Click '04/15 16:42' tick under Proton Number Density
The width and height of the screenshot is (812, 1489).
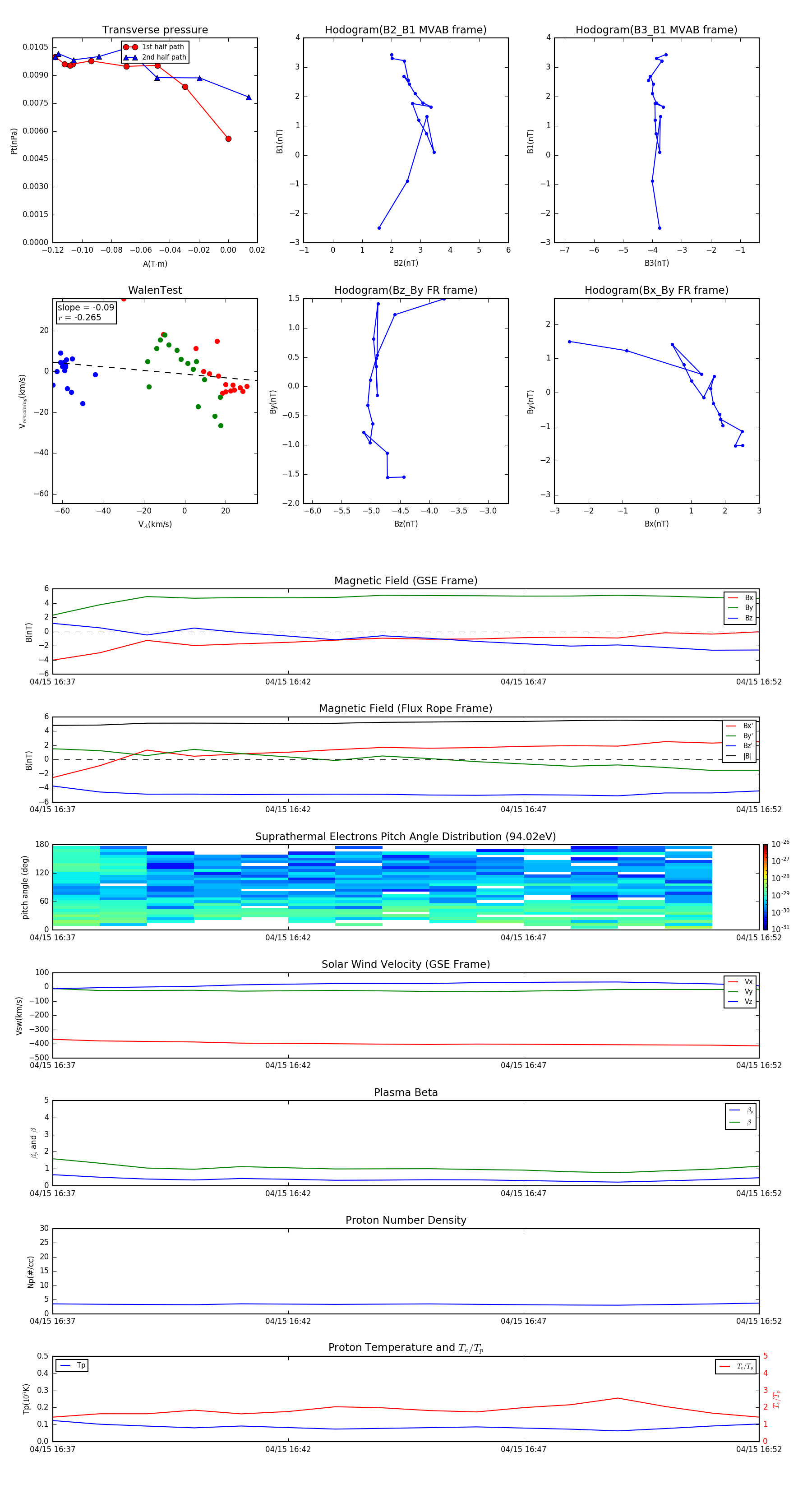(288, 1321)
